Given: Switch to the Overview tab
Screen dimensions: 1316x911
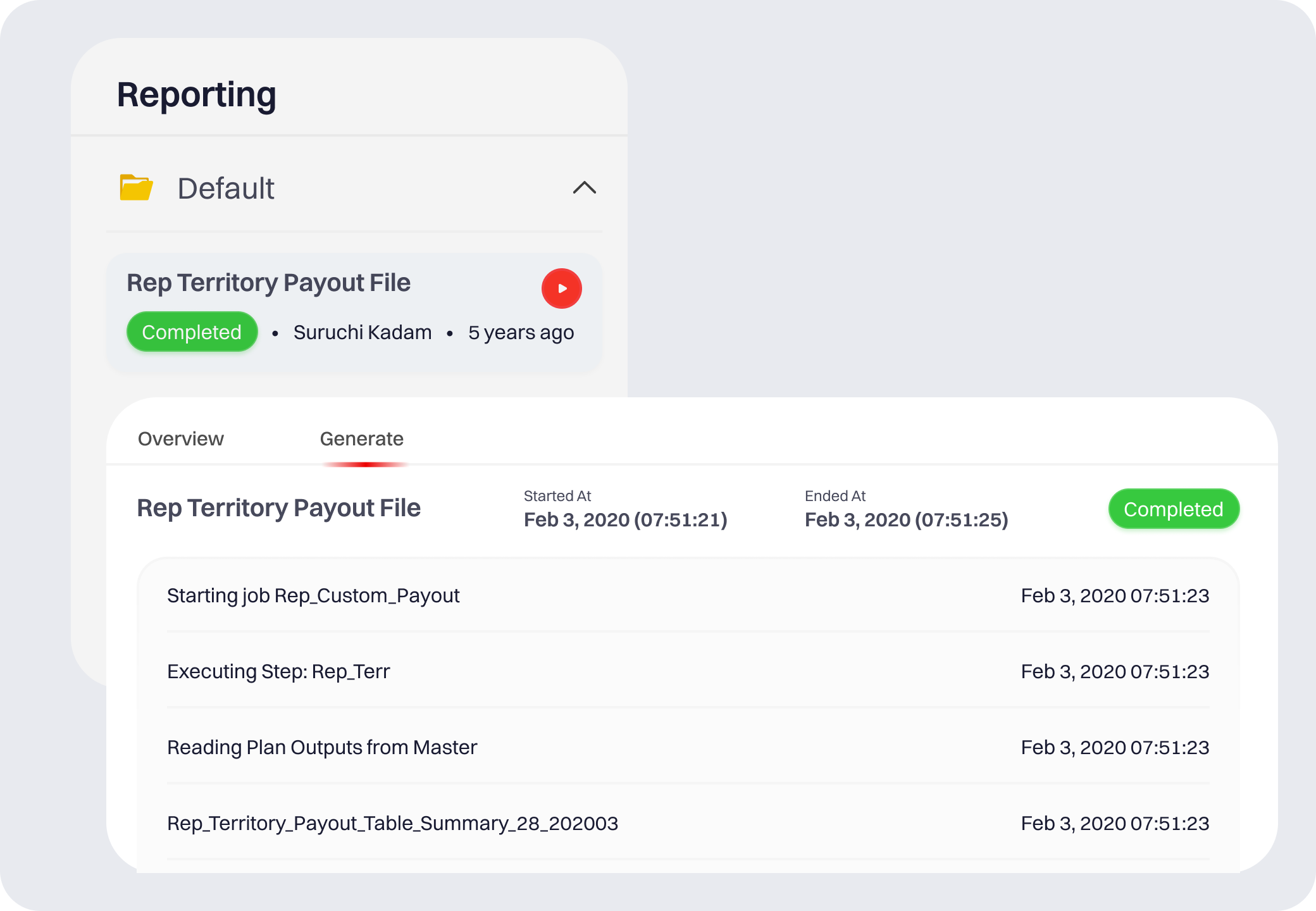Looking at the screenshot, I should [x=180, y=438].
